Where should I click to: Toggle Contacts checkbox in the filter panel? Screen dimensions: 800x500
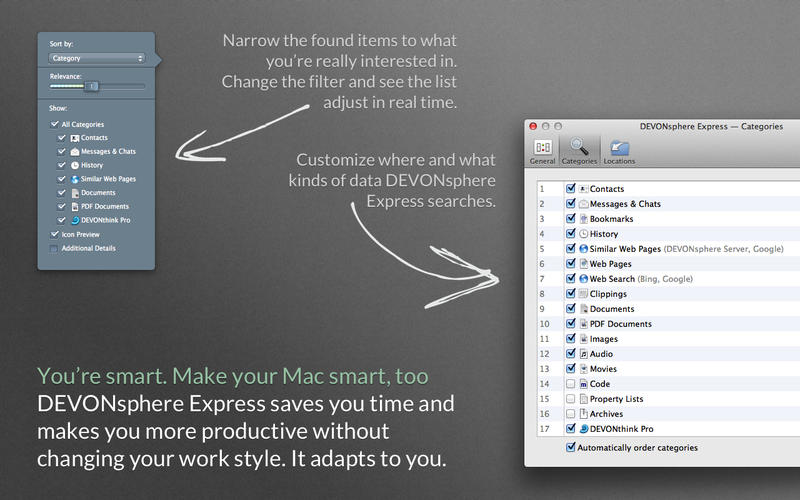(x=62, y=138)
